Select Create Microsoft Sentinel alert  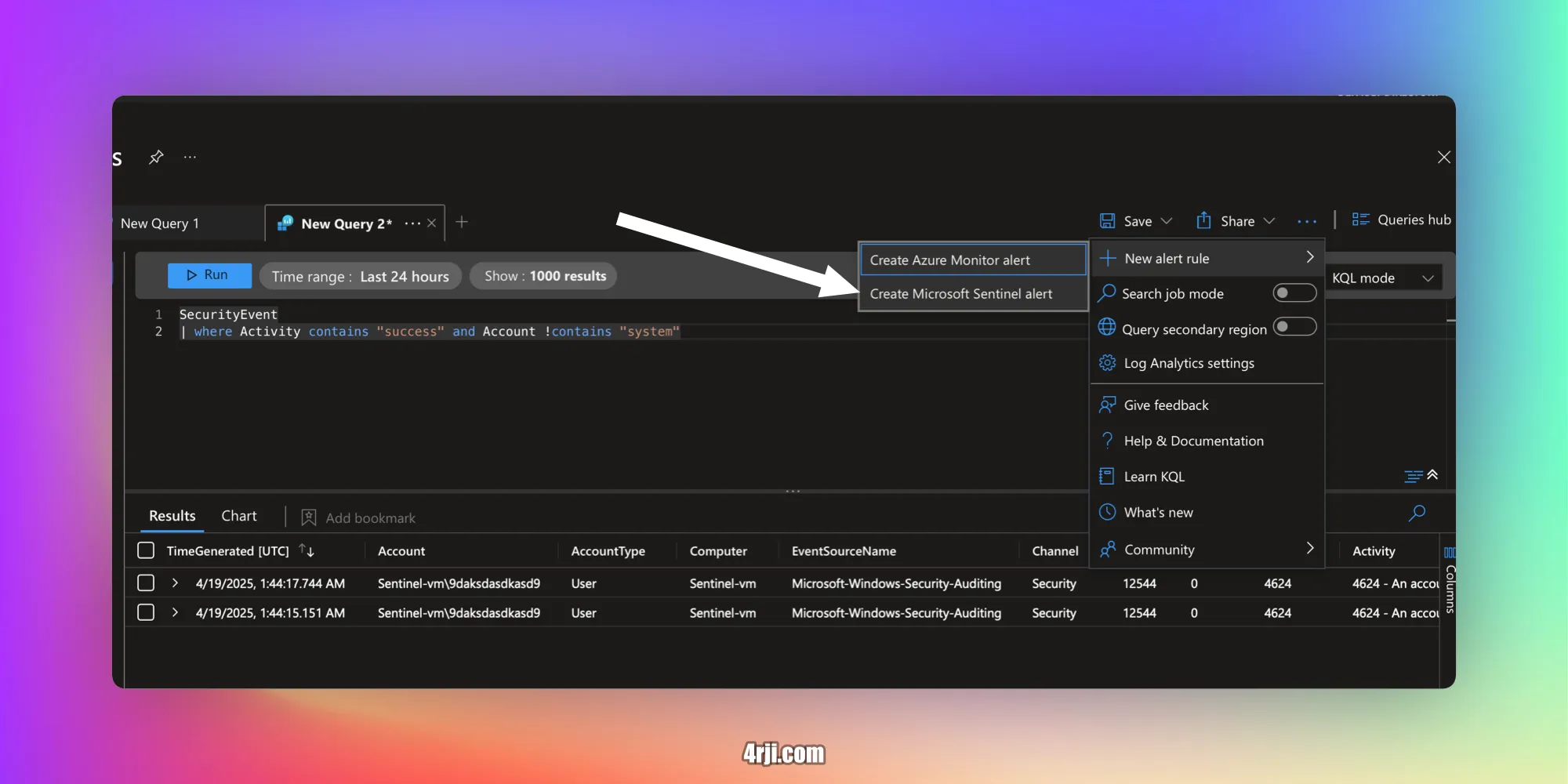962,293
